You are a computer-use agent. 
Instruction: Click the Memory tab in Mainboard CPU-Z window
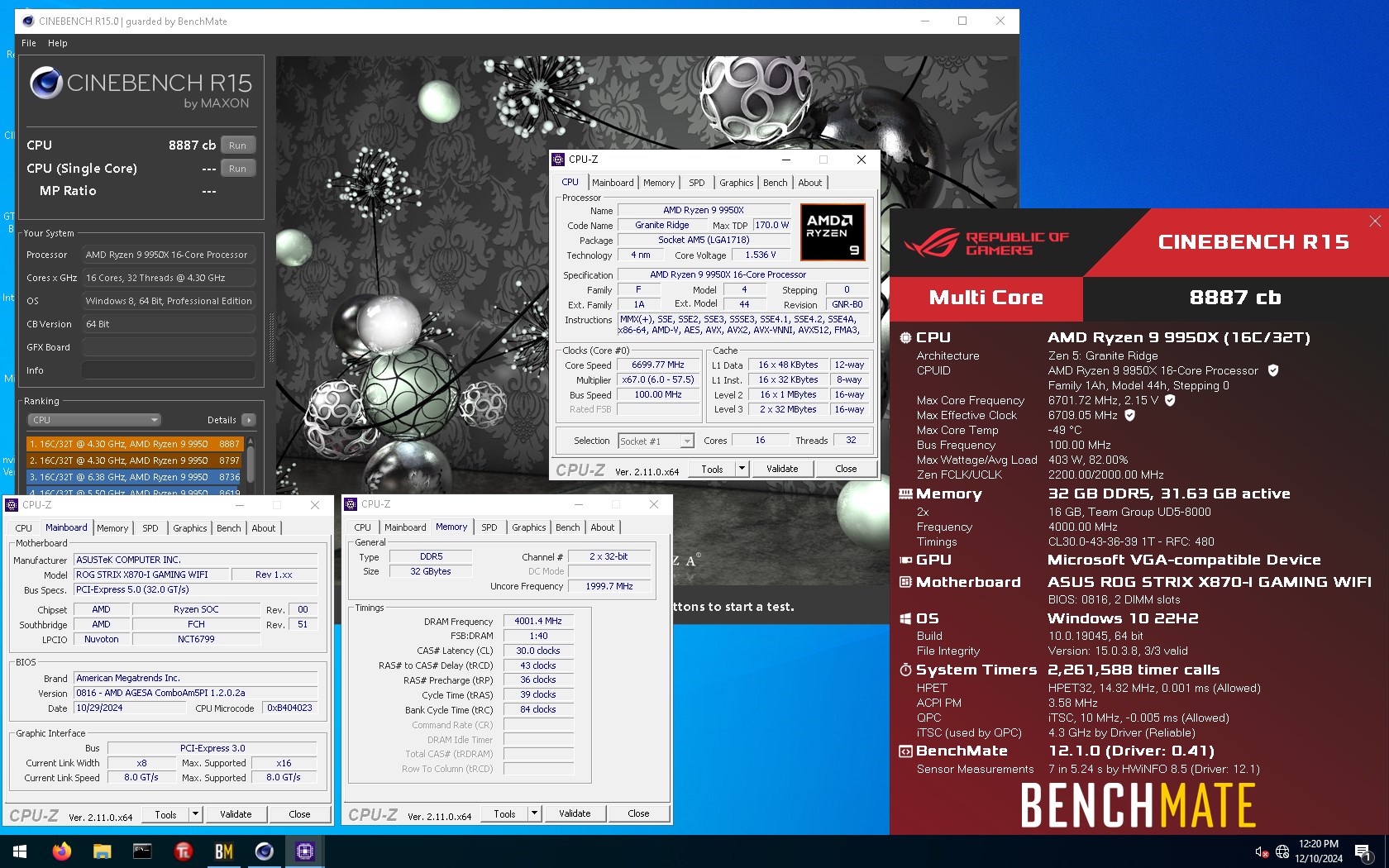[112, 528]
